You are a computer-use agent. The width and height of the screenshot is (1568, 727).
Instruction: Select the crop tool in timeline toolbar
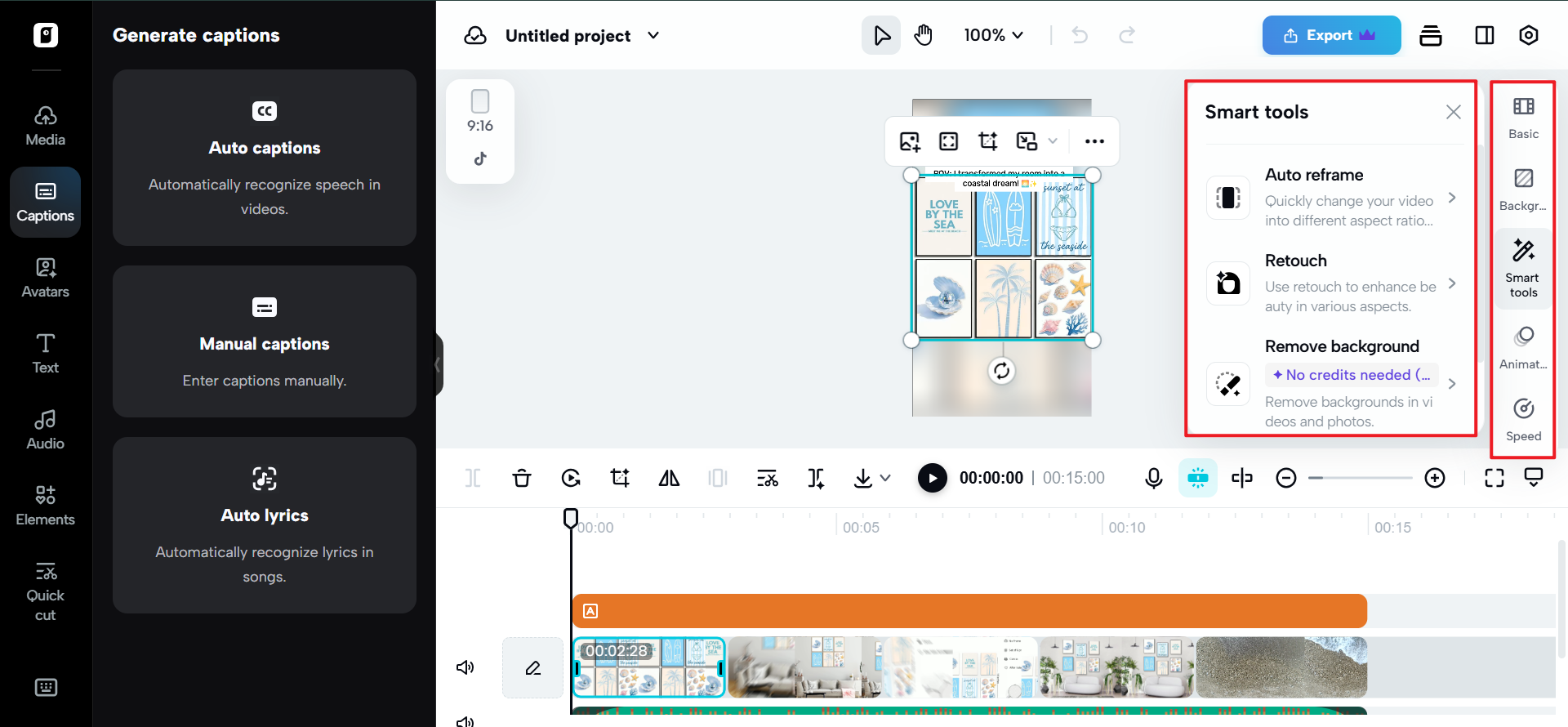coord(620,478)
